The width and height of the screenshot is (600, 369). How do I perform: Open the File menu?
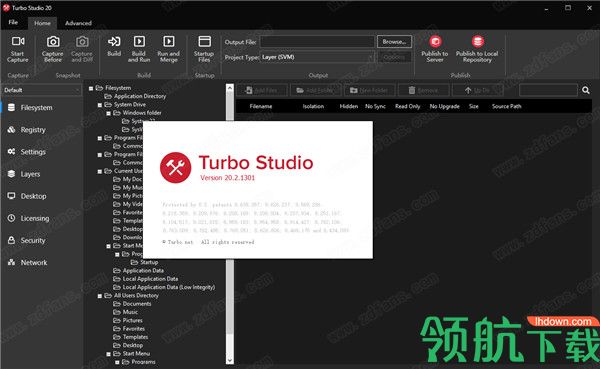[13, 23]
